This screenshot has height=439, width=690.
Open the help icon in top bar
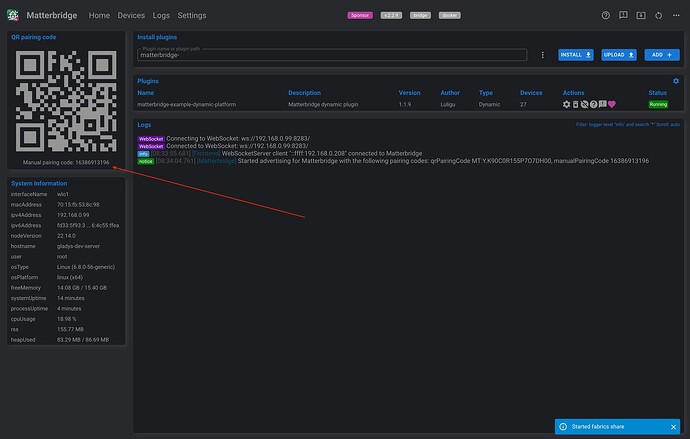click(606, 15)
